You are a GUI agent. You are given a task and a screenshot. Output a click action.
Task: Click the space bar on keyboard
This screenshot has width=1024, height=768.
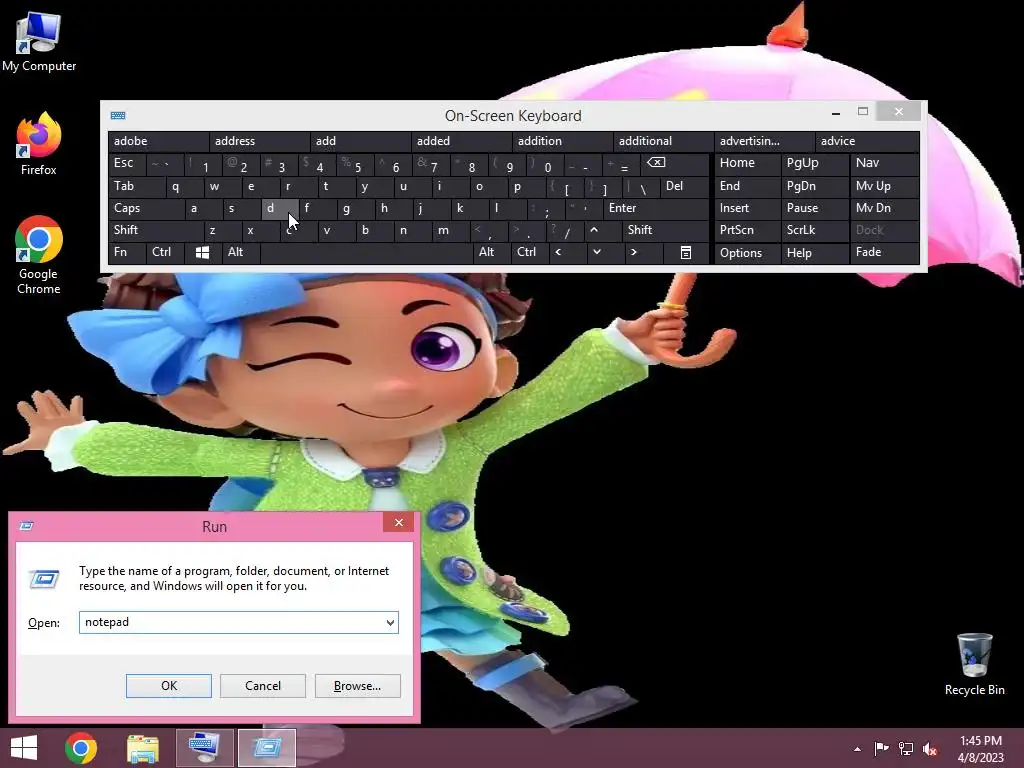366,252
